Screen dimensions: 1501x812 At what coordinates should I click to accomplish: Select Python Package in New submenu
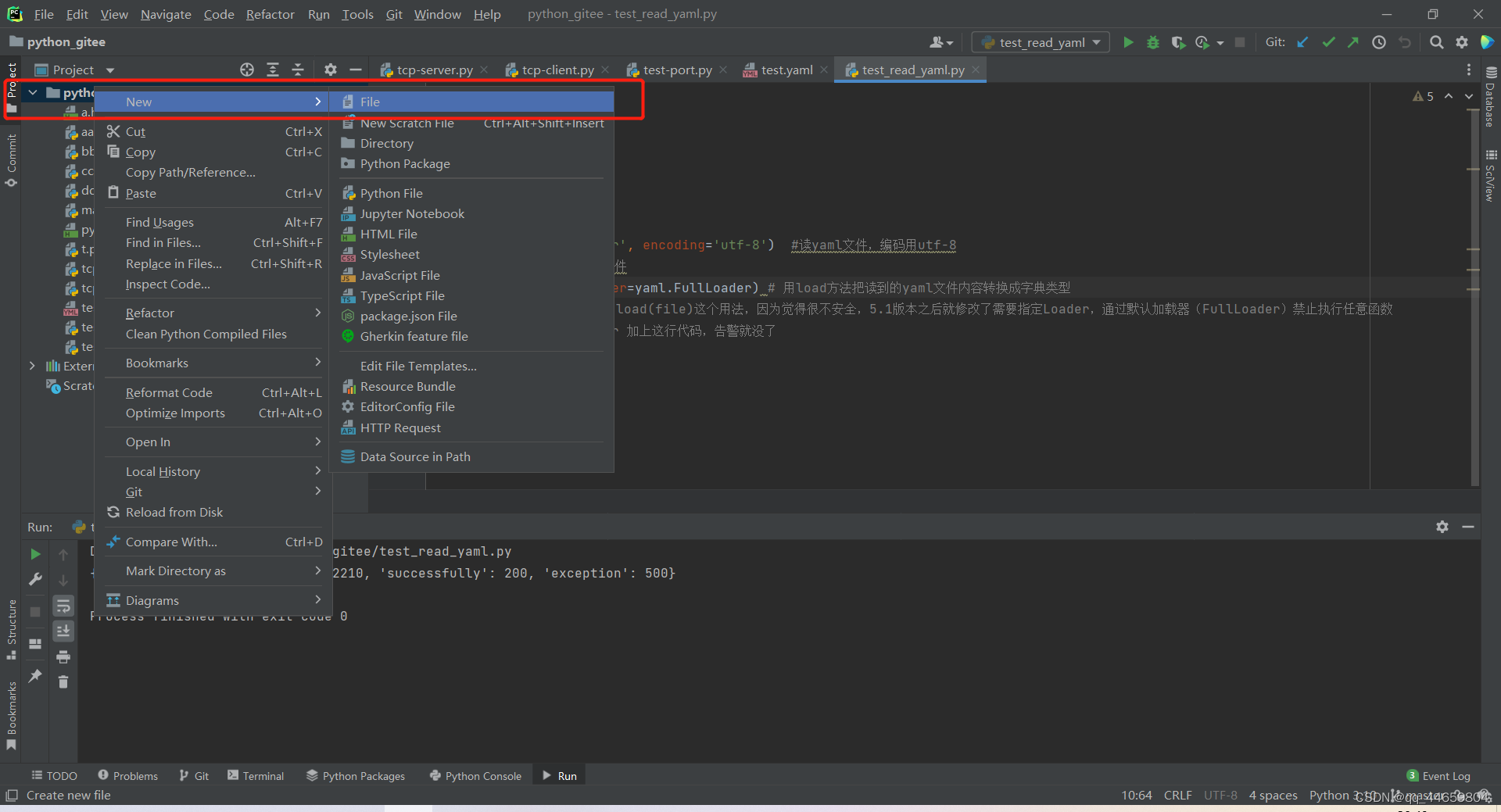471,163
